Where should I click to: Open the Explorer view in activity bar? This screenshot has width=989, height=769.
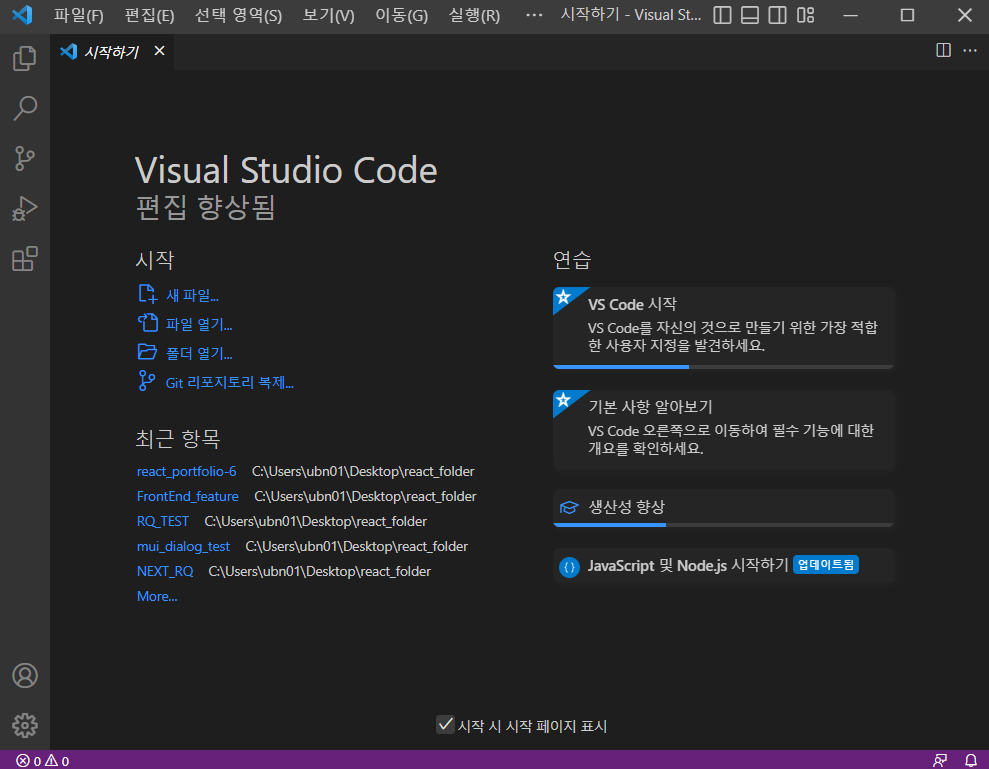point(25,58)
